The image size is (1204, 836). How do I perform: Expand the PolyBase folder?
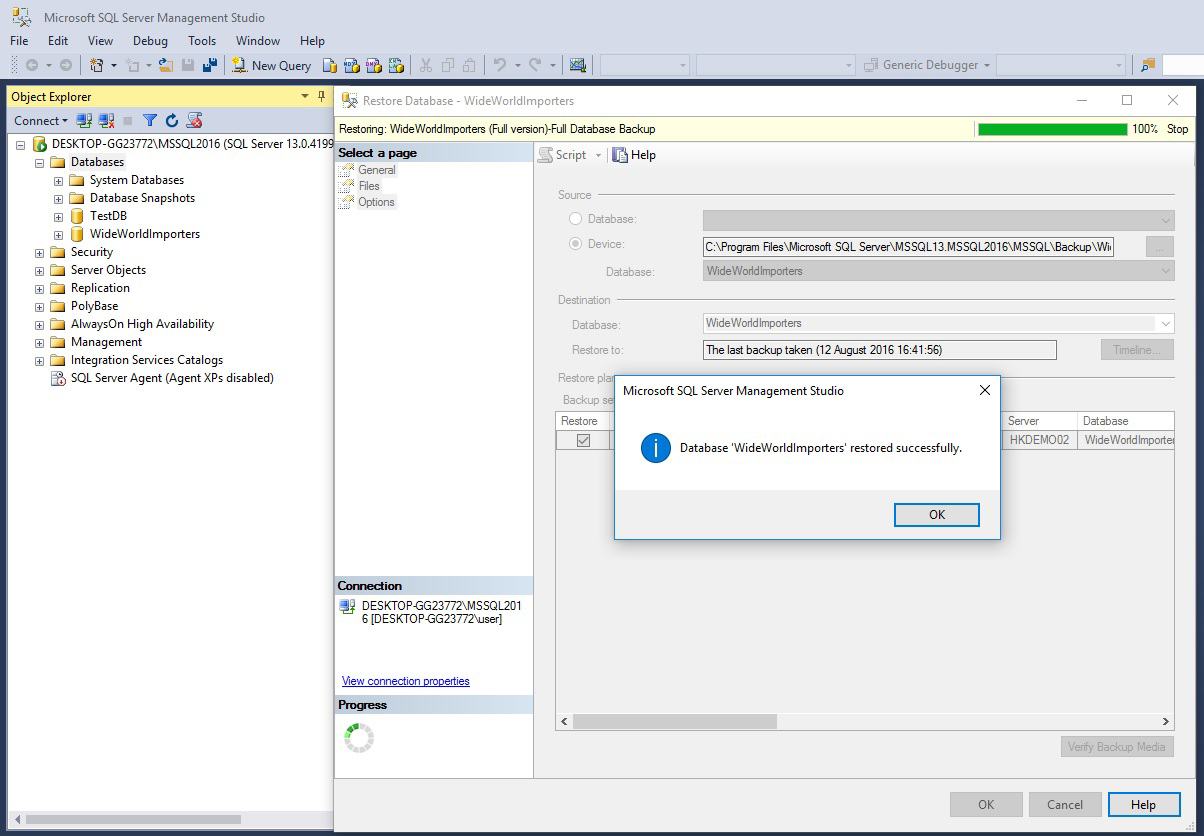click(x=39, y=306)
